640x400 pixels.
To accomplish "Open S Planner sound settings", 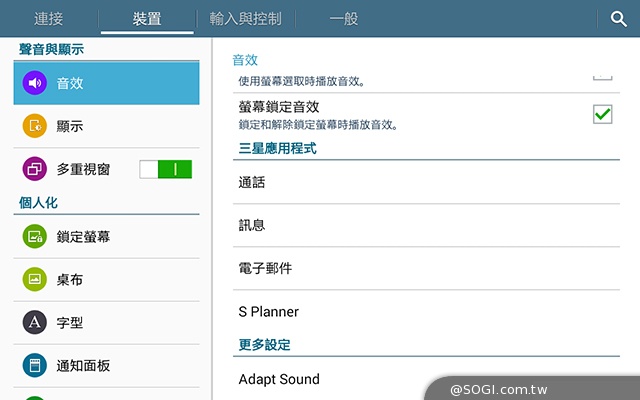I will (x=427, y=311).
